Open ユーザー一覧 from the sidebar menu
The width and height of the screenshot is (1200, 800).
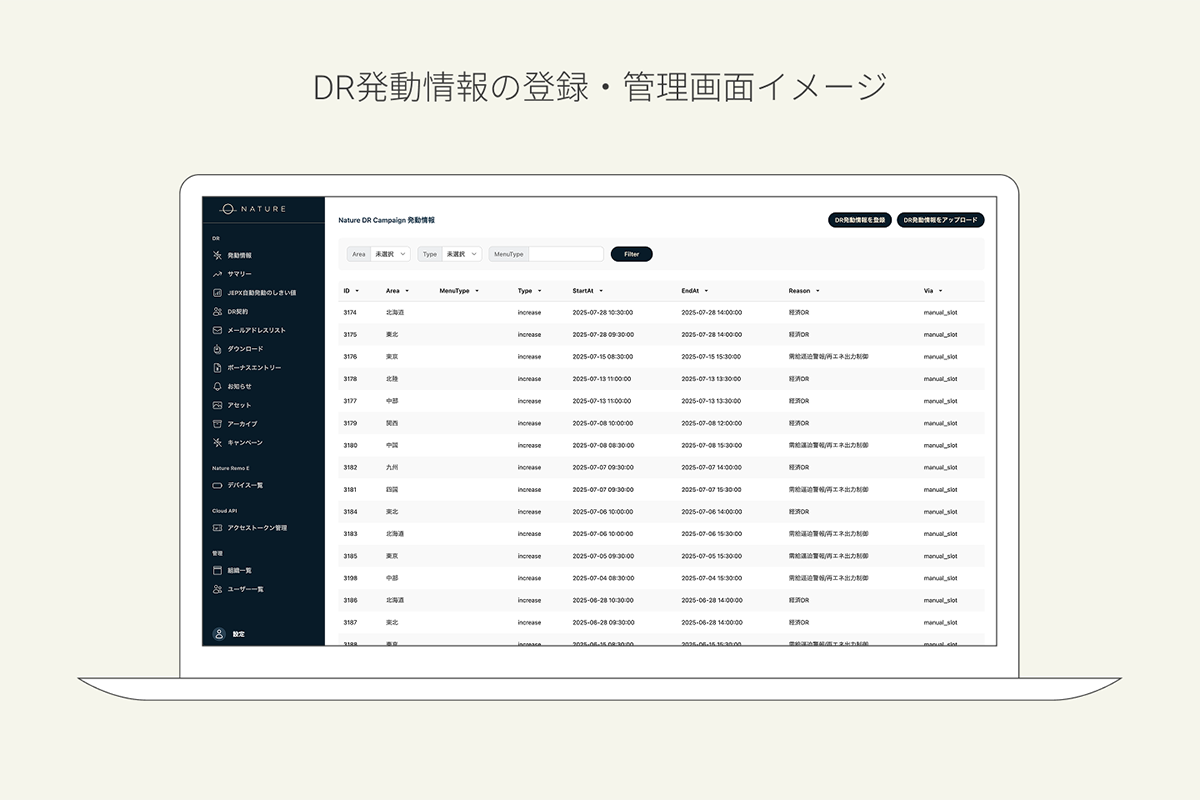pyautogui.click(x=218, y=590)
